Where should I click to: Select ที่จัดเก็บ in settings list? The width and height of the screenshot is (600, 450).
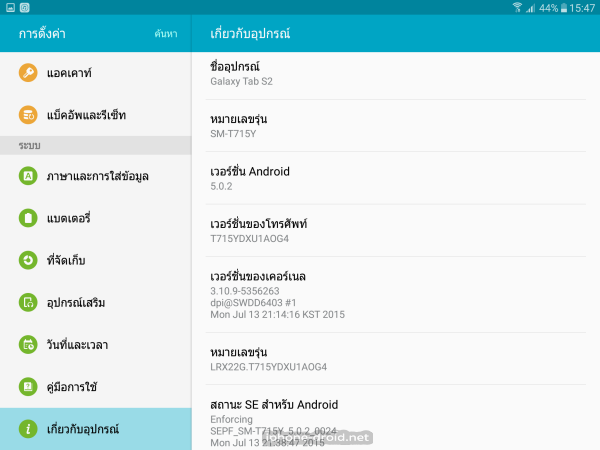96,260
